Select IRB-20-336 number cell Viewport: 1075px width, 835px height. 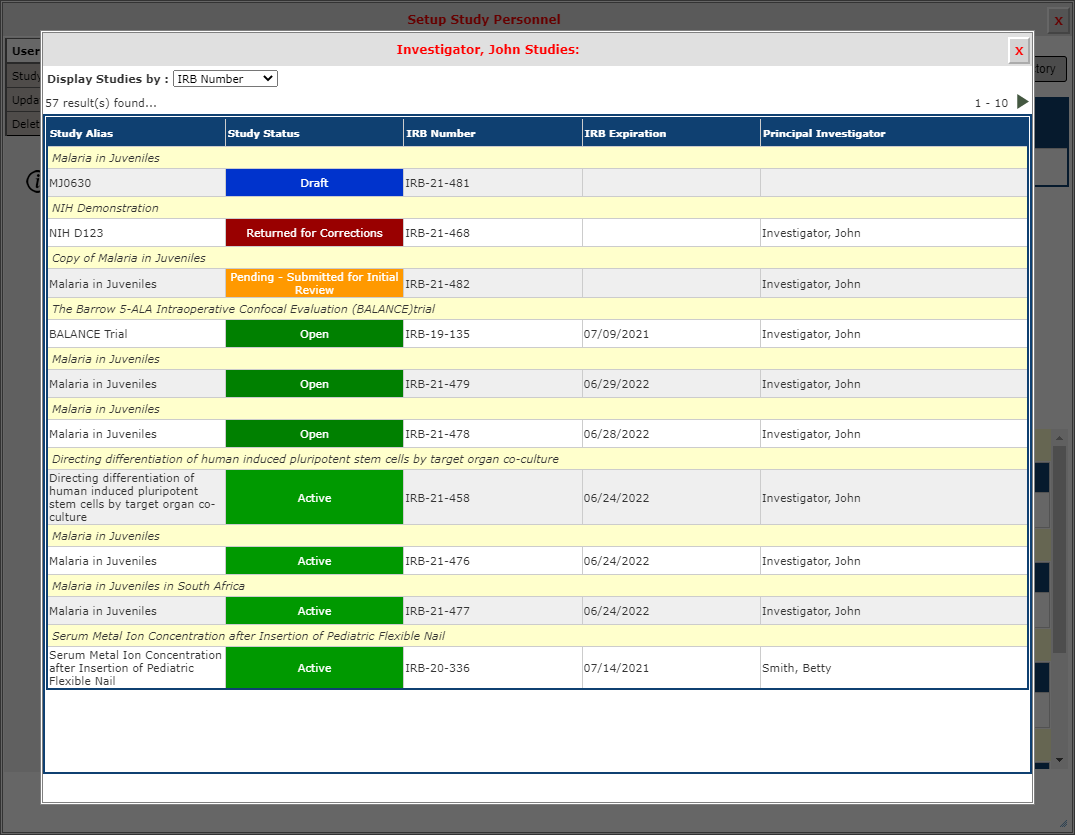tap(492, 668)
